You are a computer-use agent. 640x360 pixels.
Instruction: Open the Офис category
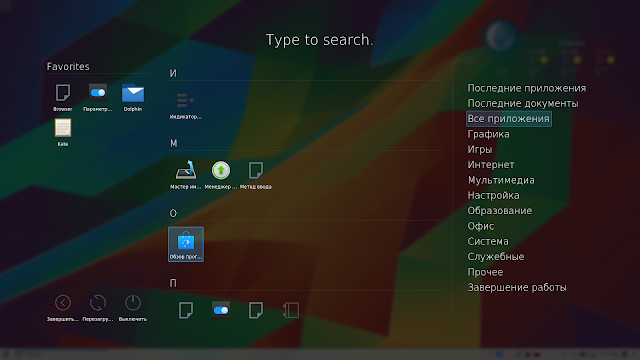(x=480, y=226)
